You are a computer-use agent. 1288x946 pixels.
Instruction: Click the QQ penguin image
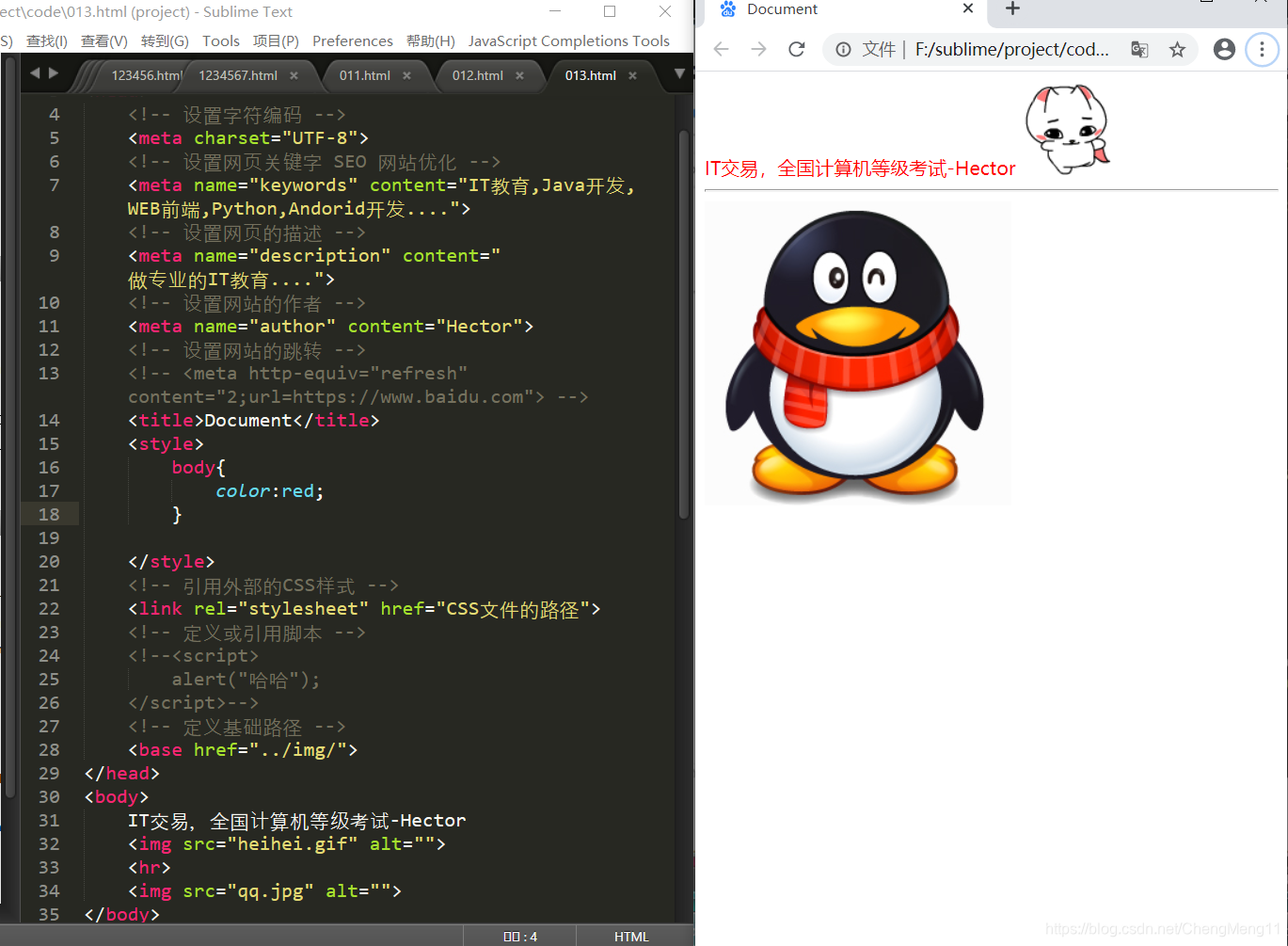pos(858,354)
